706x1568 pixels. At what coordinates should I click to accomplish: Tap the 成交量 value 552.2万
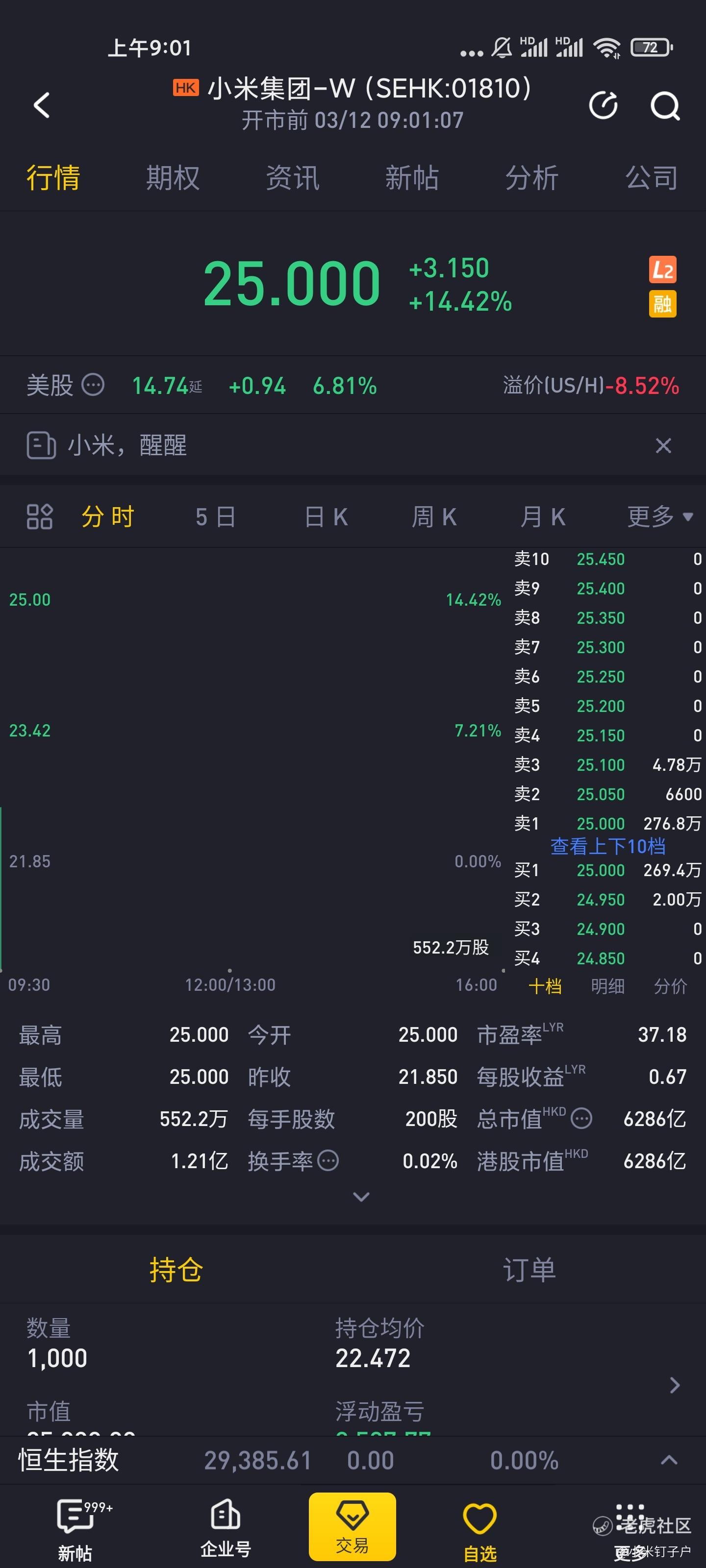194,1119
